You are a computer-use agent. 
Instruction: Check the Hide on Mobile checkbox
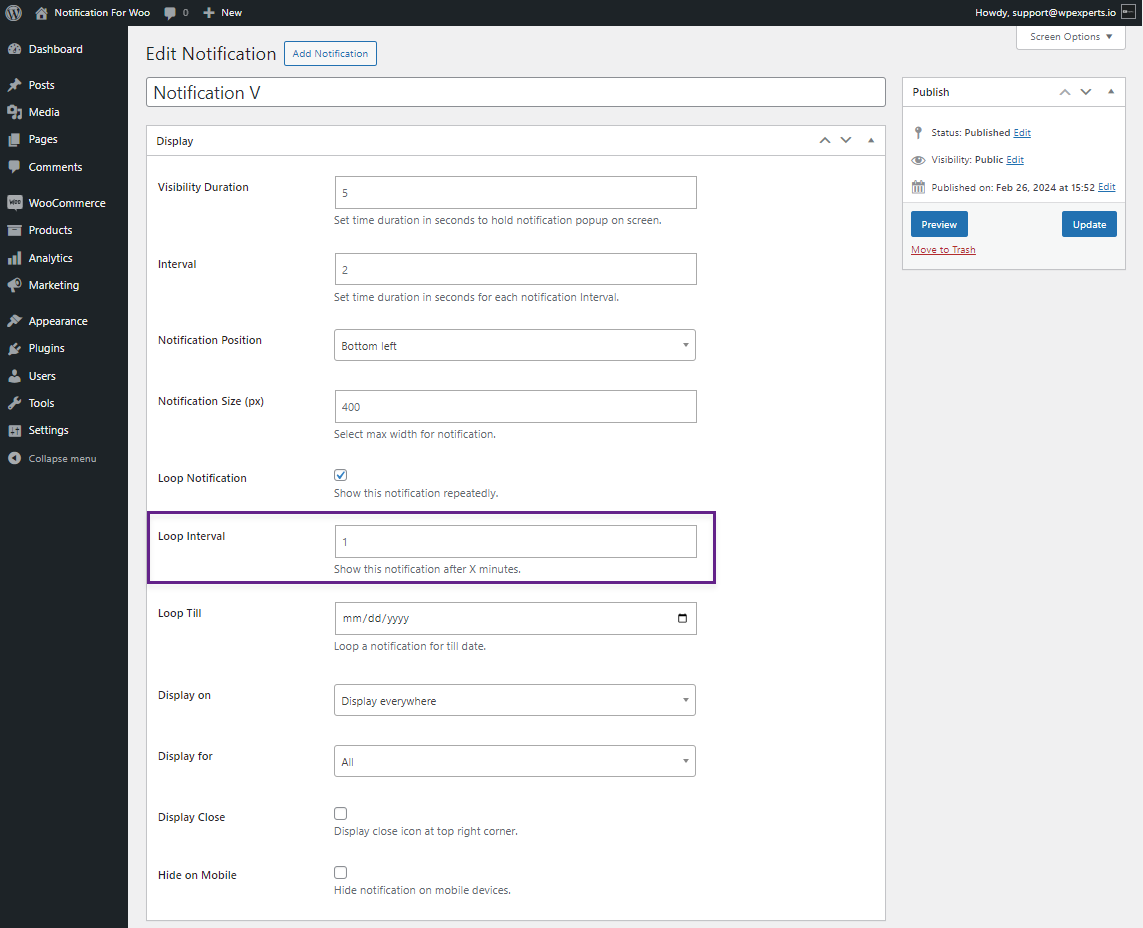[340, 873]
